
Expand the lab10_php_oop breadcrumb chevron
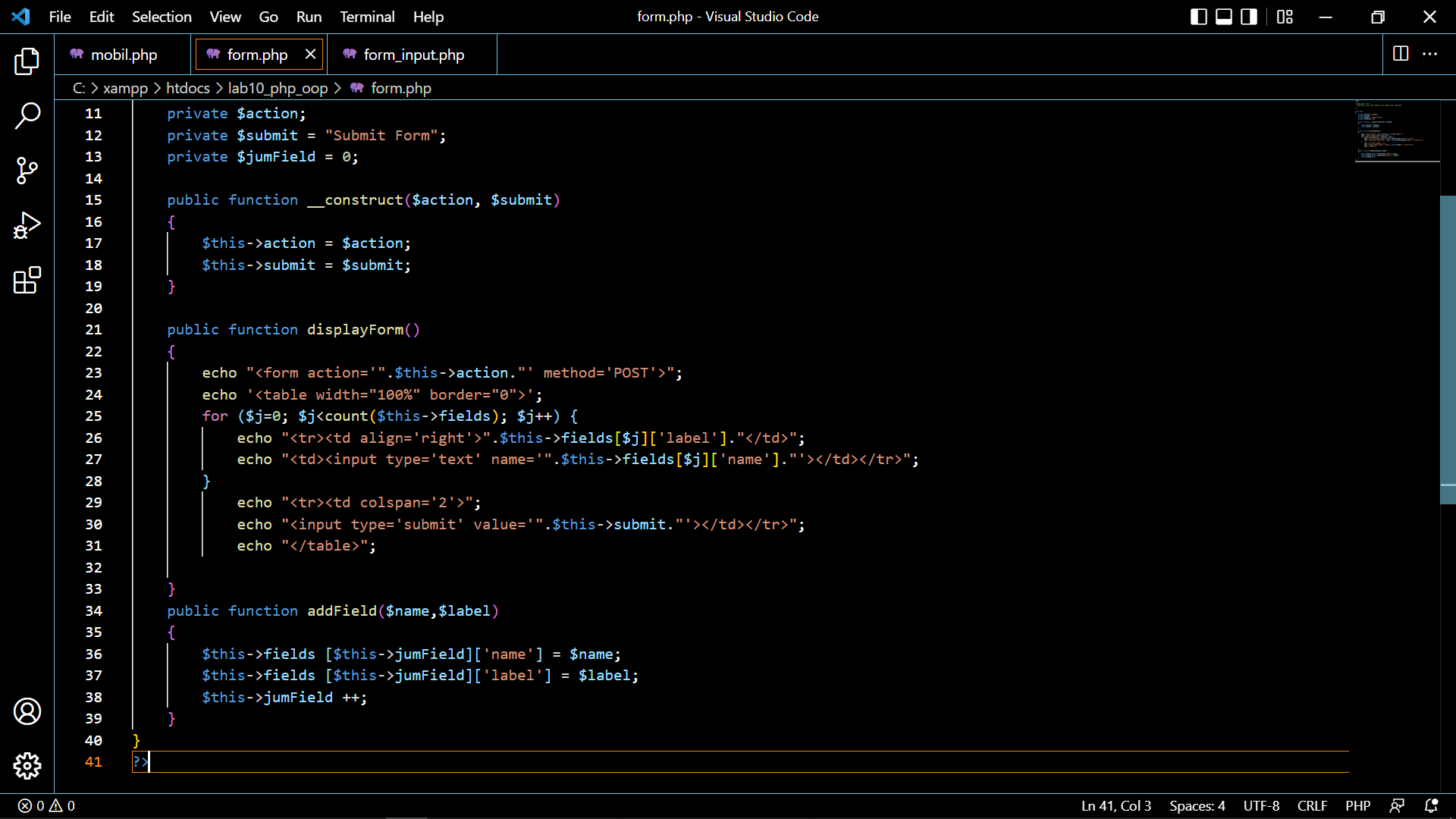tap(338, 88)
